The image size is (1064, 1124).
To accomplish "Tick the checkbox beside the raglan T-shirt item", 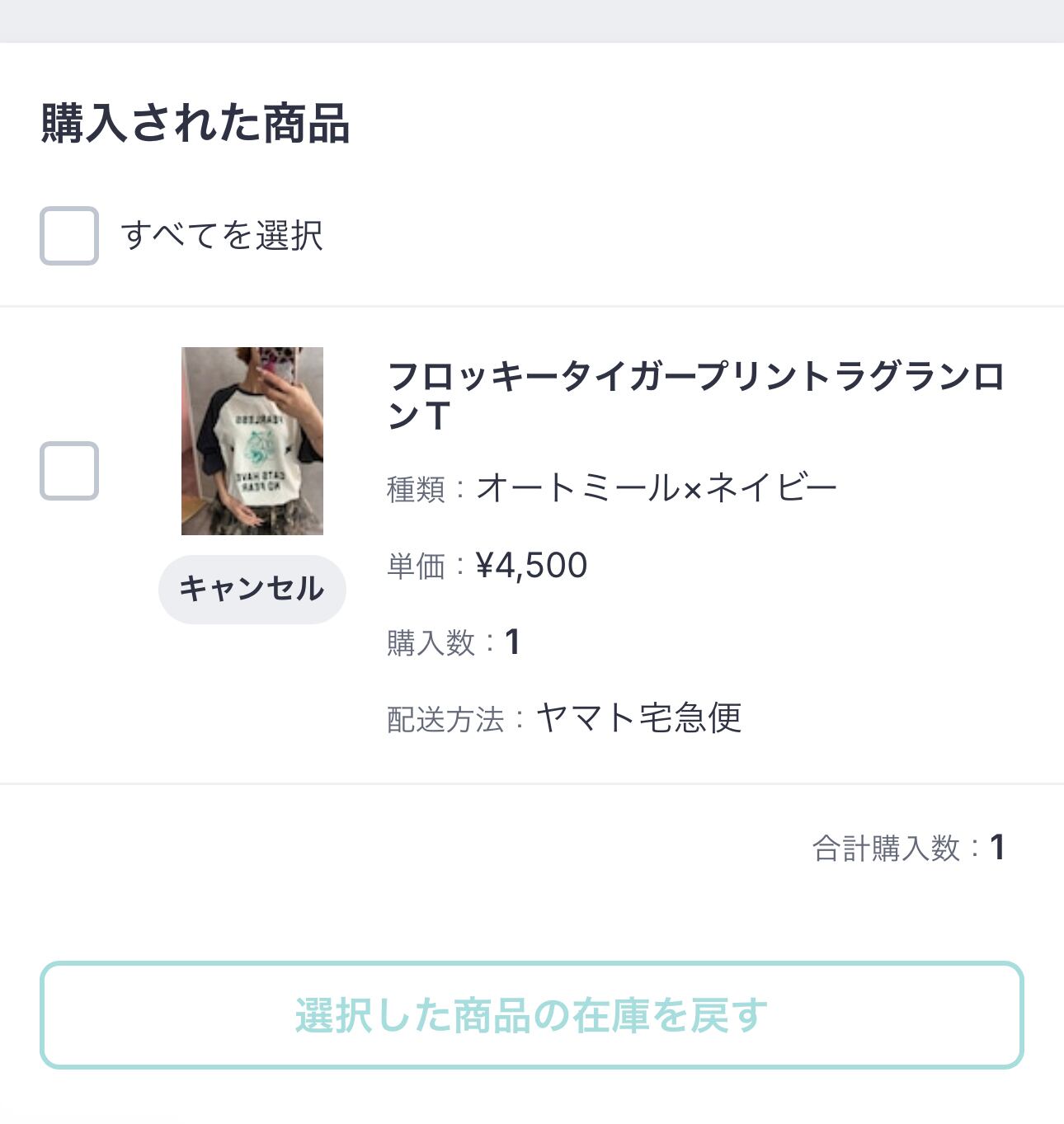I will [69, 471].
